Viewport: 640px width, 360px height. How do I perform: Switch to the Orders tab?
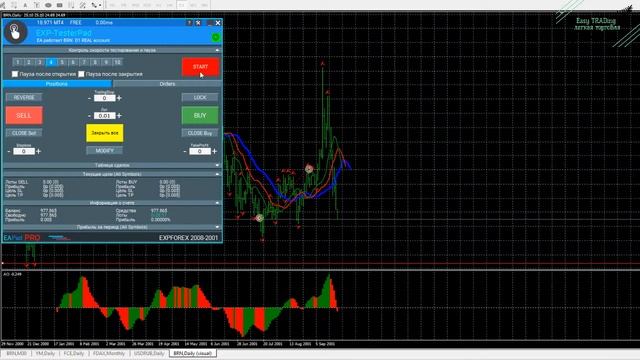[x=167, y=84]
